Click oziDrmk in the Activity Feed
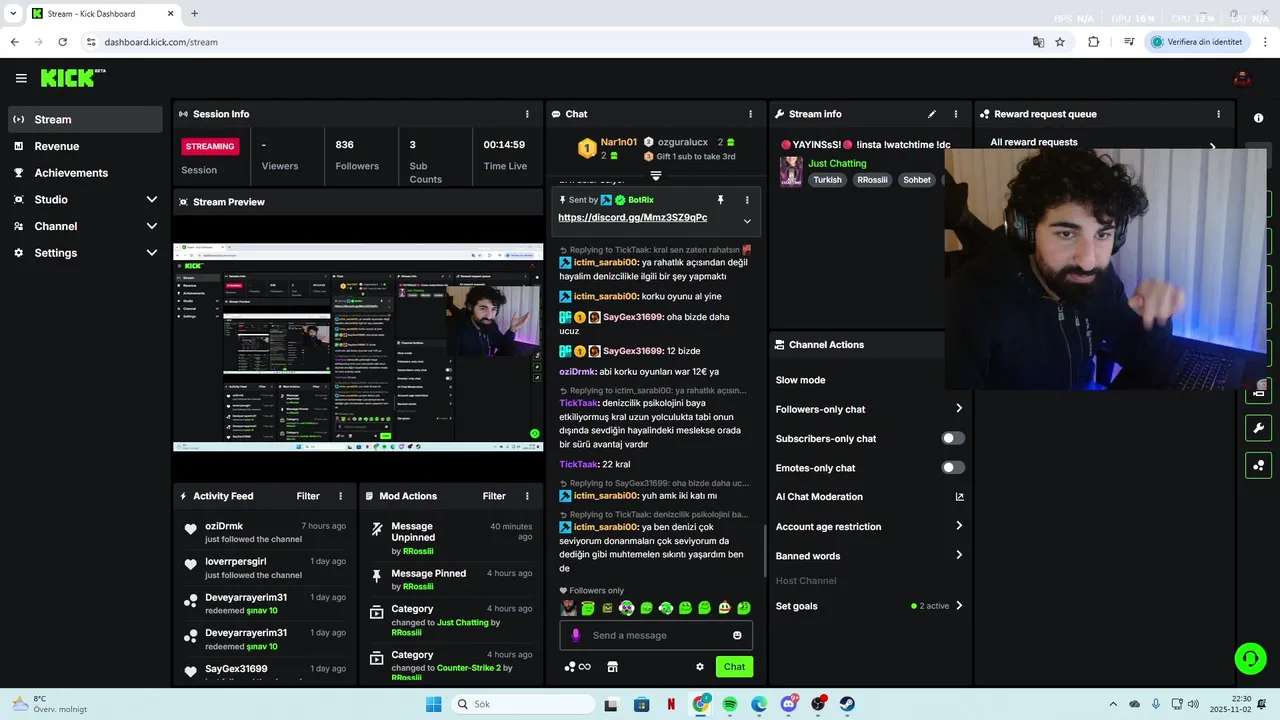This screenshot has width=1280, height=720. pos(224,526)
